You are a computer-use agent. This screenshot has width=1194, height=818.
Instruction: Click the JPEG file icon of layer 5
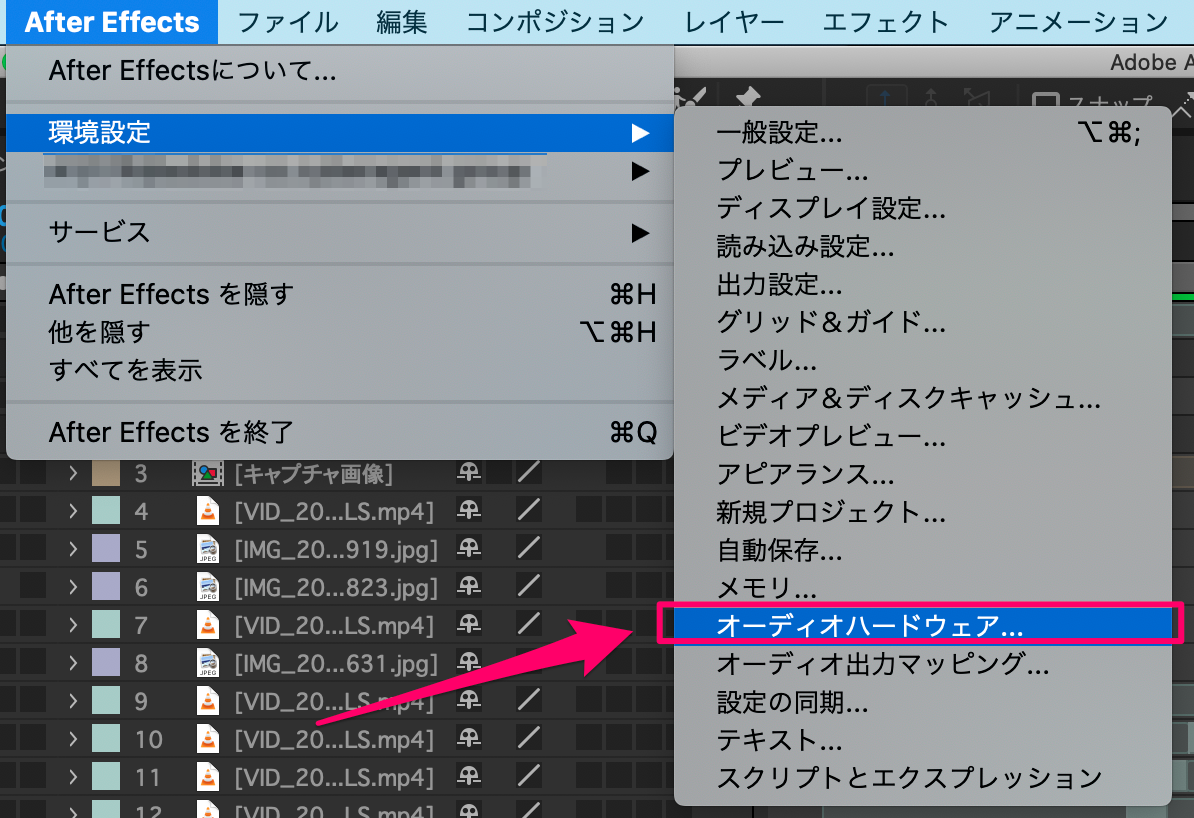click(207, 549)
